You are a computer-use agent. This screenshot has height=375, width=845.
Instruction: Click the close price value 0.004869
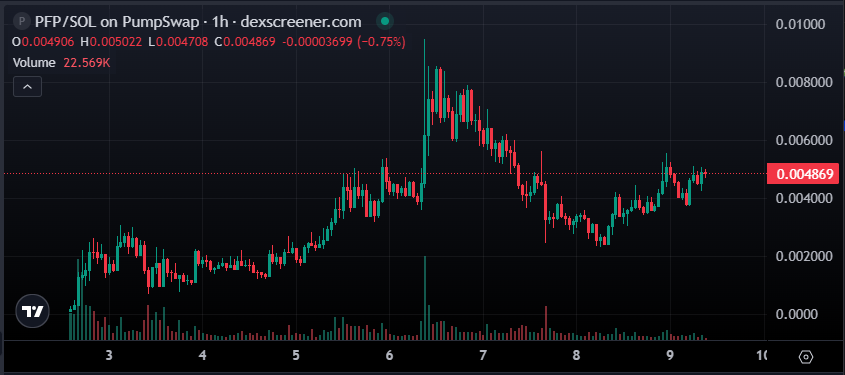(x=250, y=42)
